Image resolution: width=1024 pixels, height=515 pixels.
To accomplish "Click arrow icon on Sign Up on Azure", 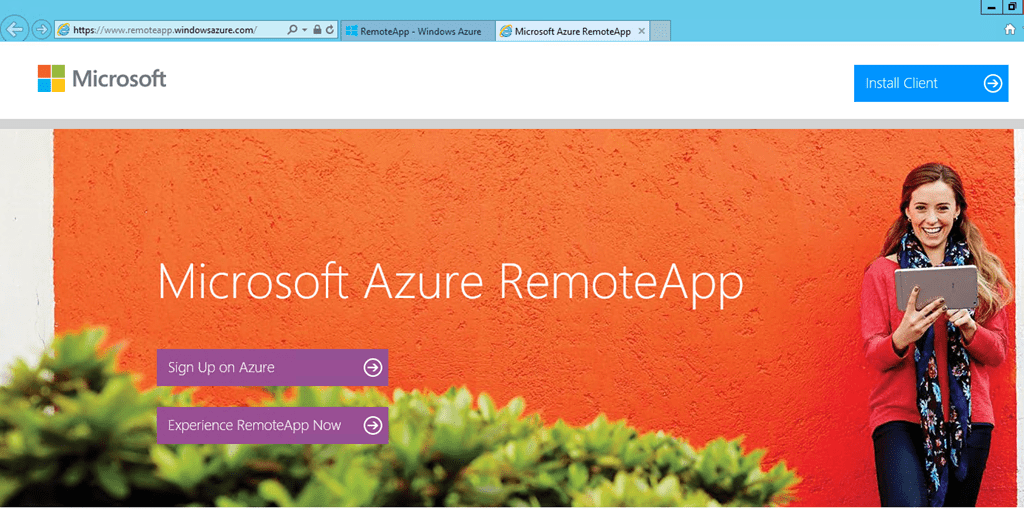I will (373, 367).
